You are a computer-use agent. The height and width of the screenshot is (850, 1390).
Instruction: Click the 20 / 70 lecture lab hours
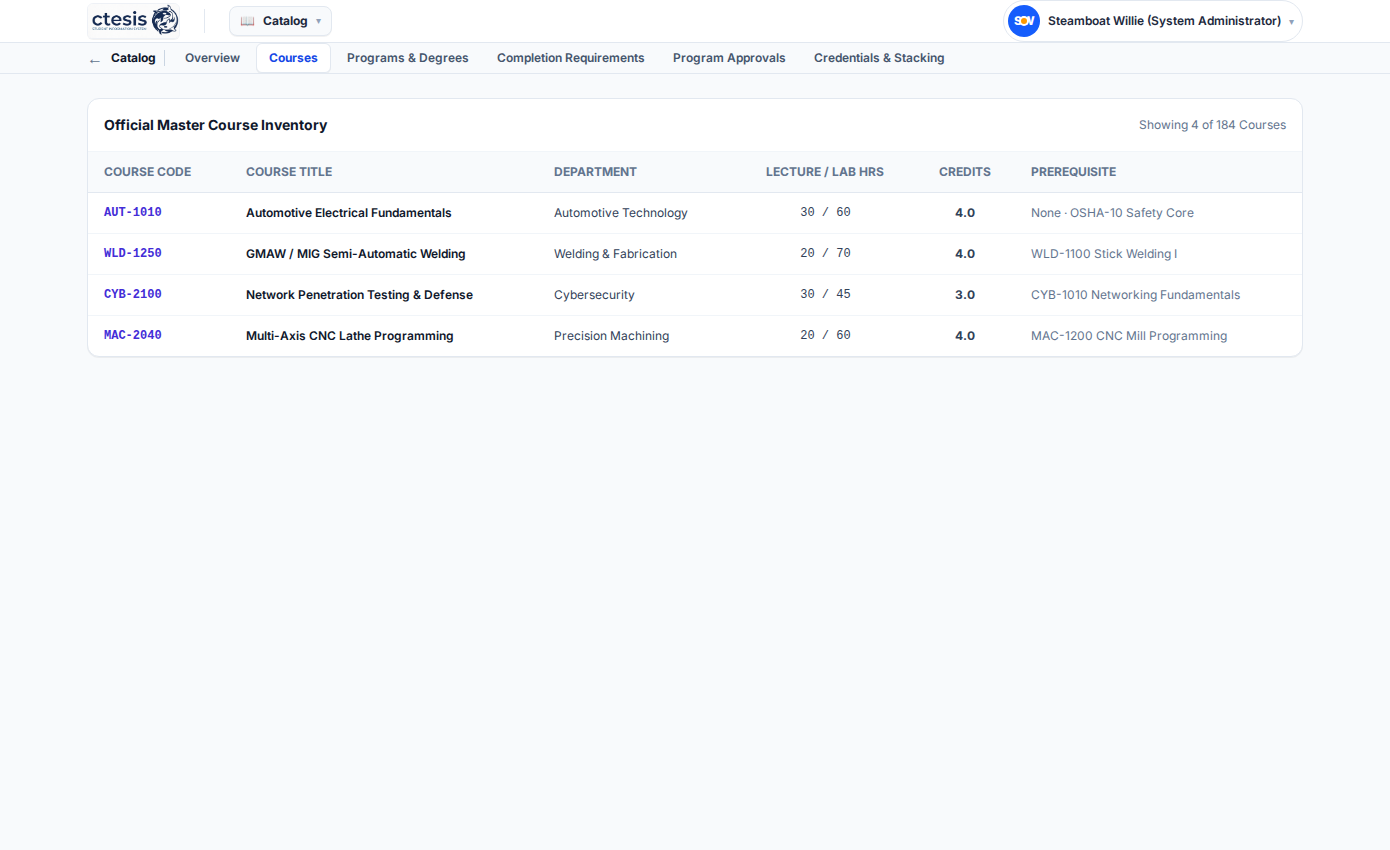coord(825,254)
